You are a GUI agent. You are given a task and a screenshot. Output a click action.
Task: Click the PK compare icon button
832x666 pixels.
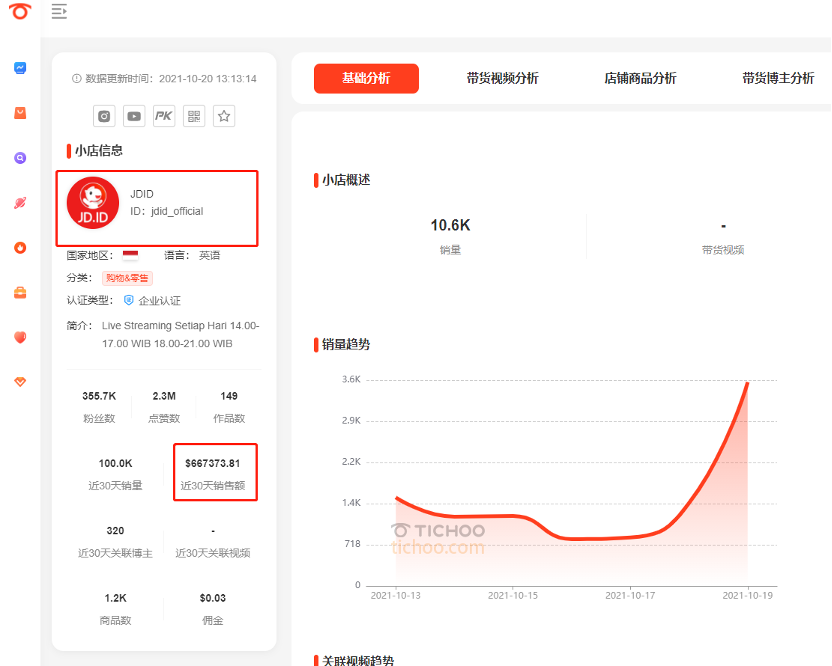pyautogui.click(x=164, y=116)
